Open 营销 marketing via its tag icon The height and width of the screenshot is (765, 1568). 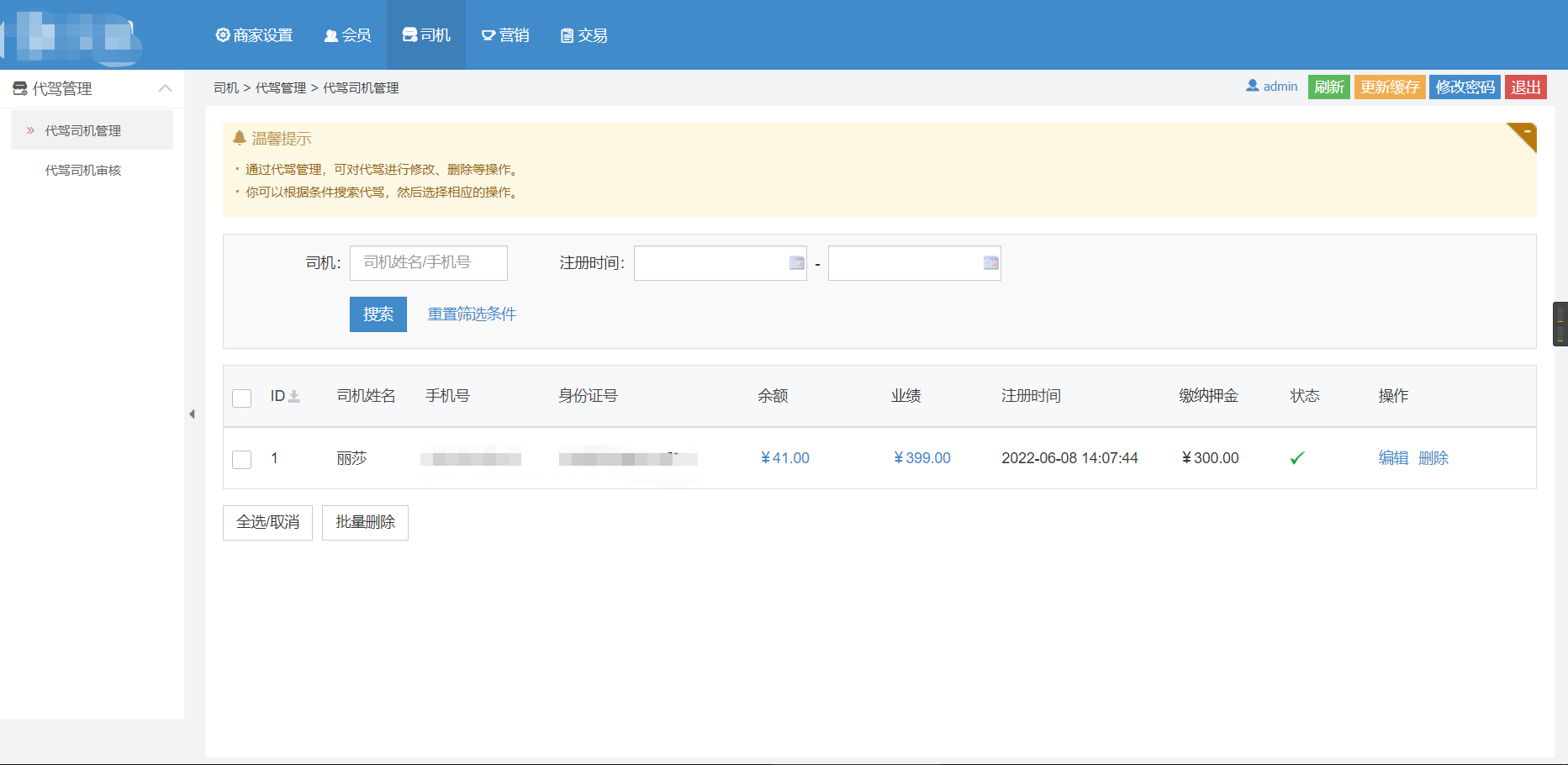coord(488,35)
